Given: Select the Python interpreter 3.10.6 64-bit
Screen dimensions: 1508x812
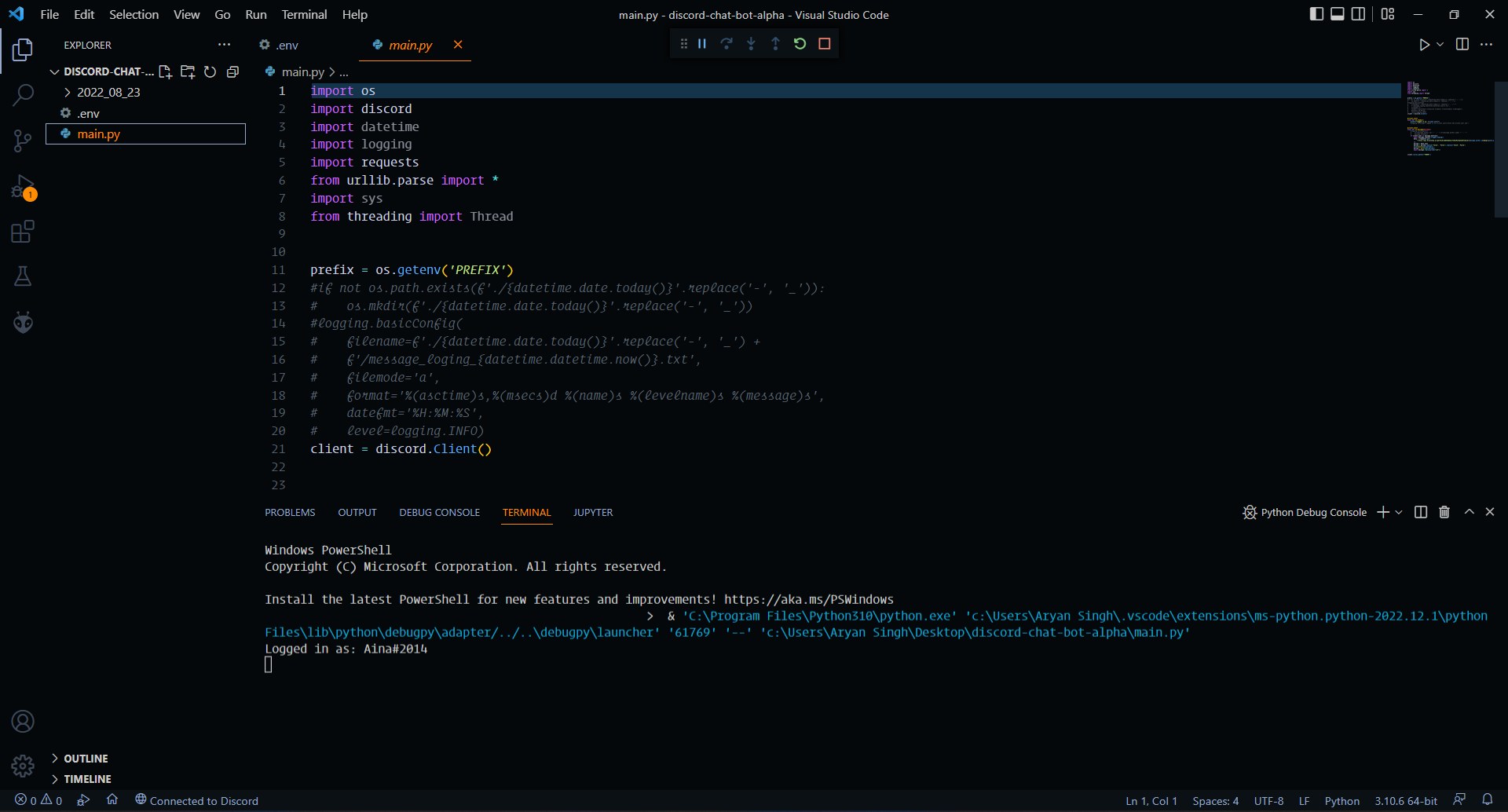Looking at the screenshot, I should click(1406, 800).
